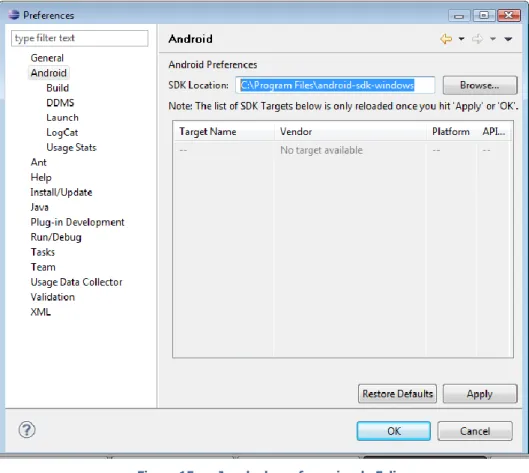This screenshot has height=473, width=529.
Task: Open the Usage Stats preferences page
Action: [72, 147]
